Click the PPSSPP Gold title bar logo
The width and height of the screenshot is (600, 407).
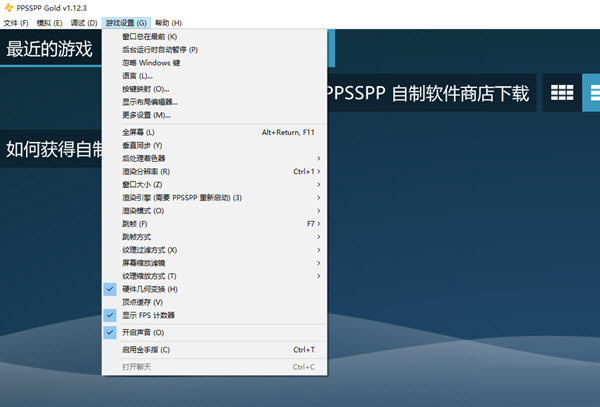pos(8,7)
